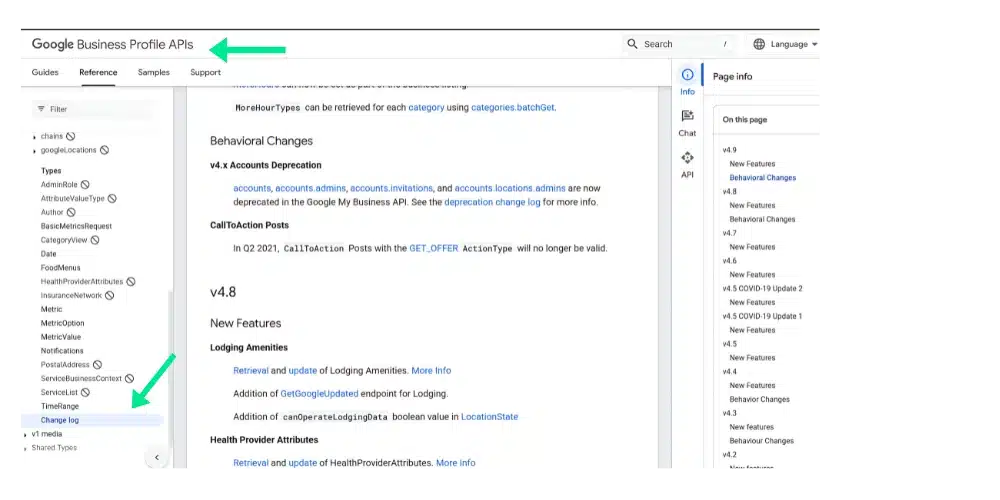Image resolution: width=1000 pixels, height=500 pixels.
Task: Switch to the Guides tab
Action: click(x=45, y=72)
